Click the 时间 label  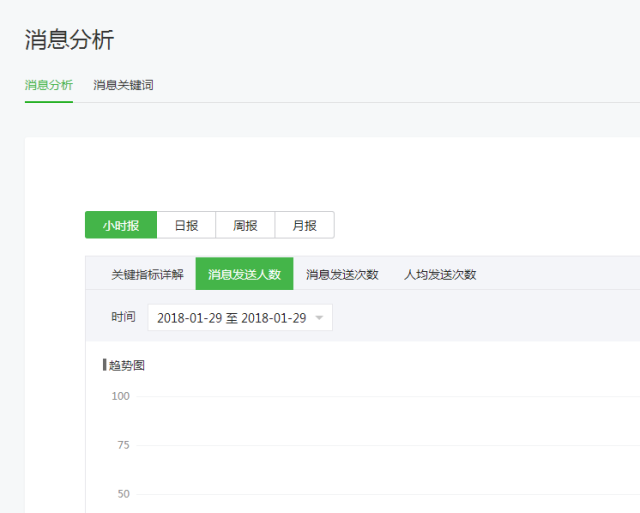123,317
